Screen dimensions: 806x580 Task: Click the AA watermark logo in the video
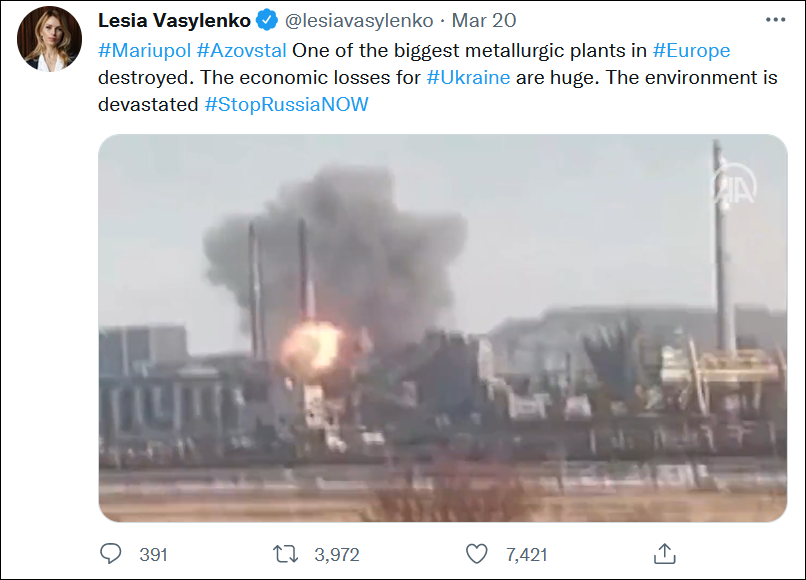pos(733,185)
